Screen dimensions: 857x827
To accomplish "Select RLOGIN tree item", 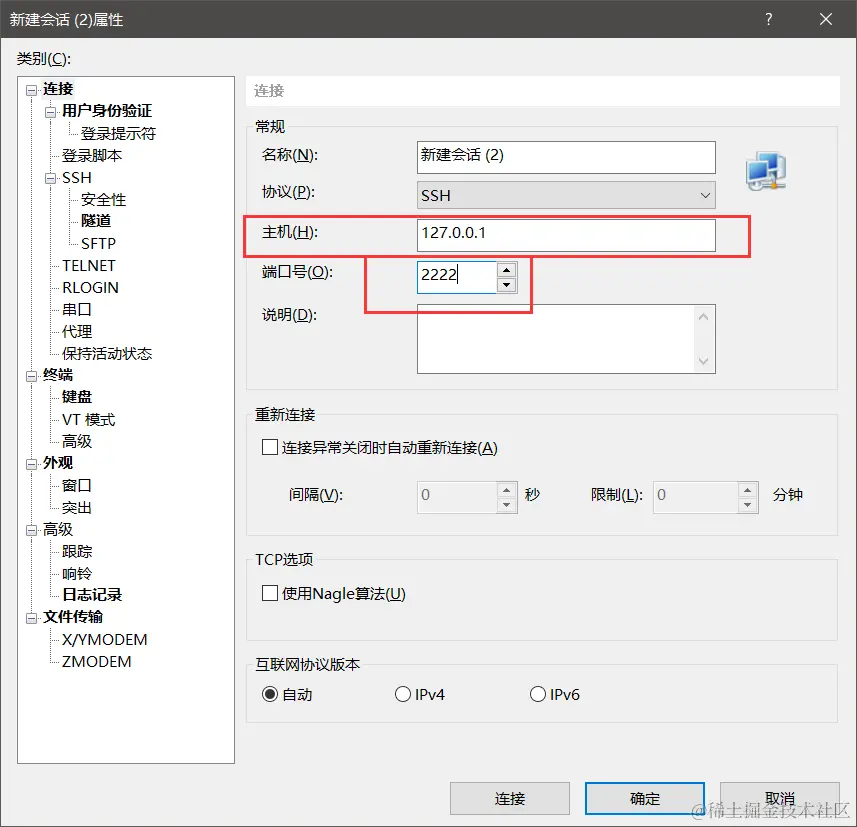I will pos(90,288).
